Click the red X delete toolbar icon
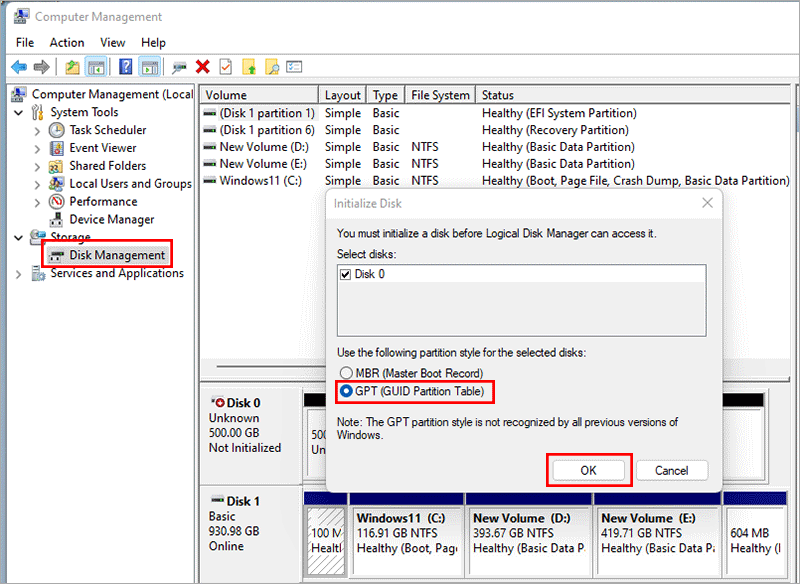Image resolution: width=800 pixels, height=584 pixels. [203, 67]
